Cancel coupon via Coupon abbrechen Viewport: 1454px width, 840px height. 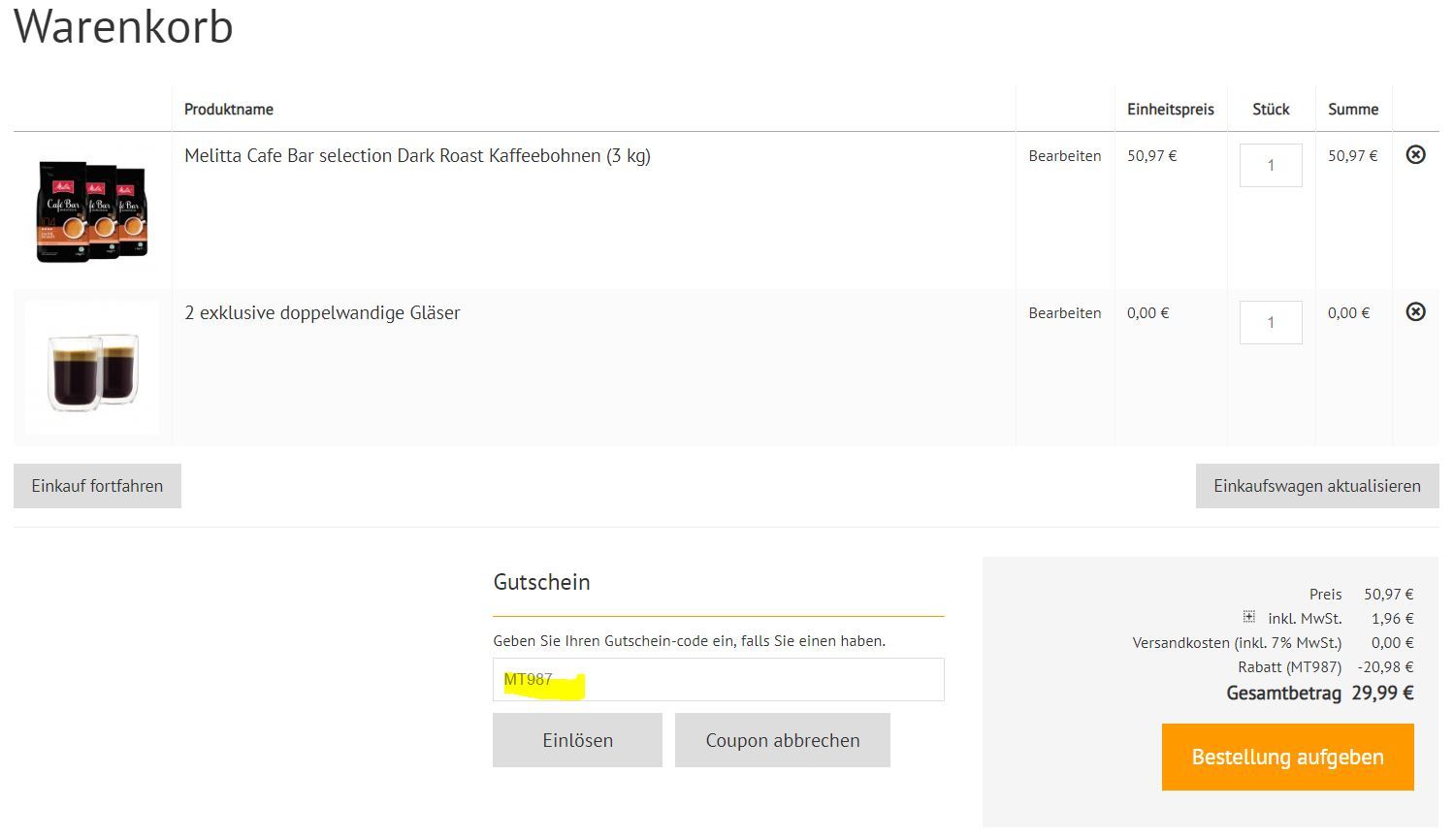tap(783, 740)
